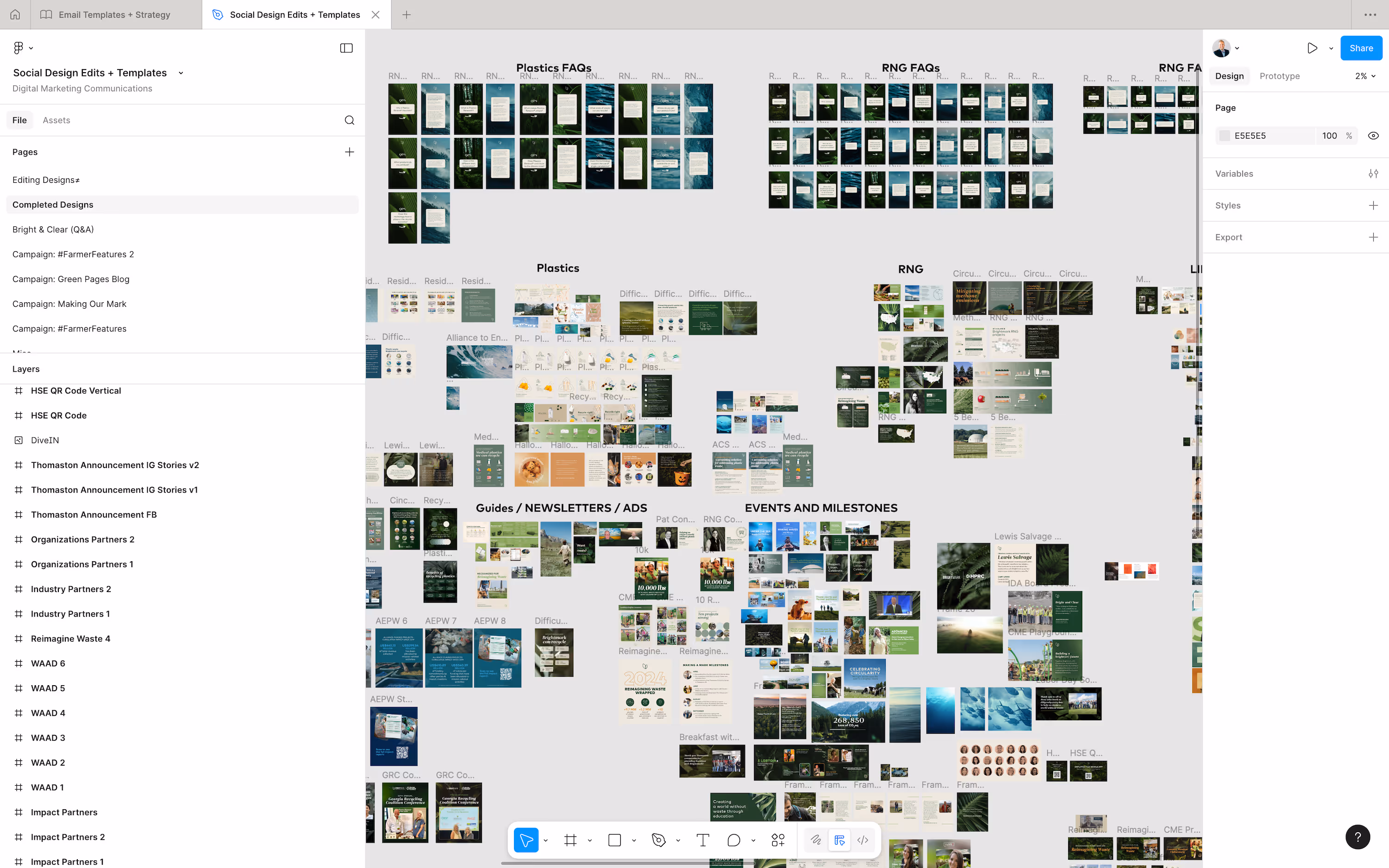The width and height of the screenshot is (1389, 868).
Task: Select the HSE QR Code Vertical layer
Action: tap(182, 390)
